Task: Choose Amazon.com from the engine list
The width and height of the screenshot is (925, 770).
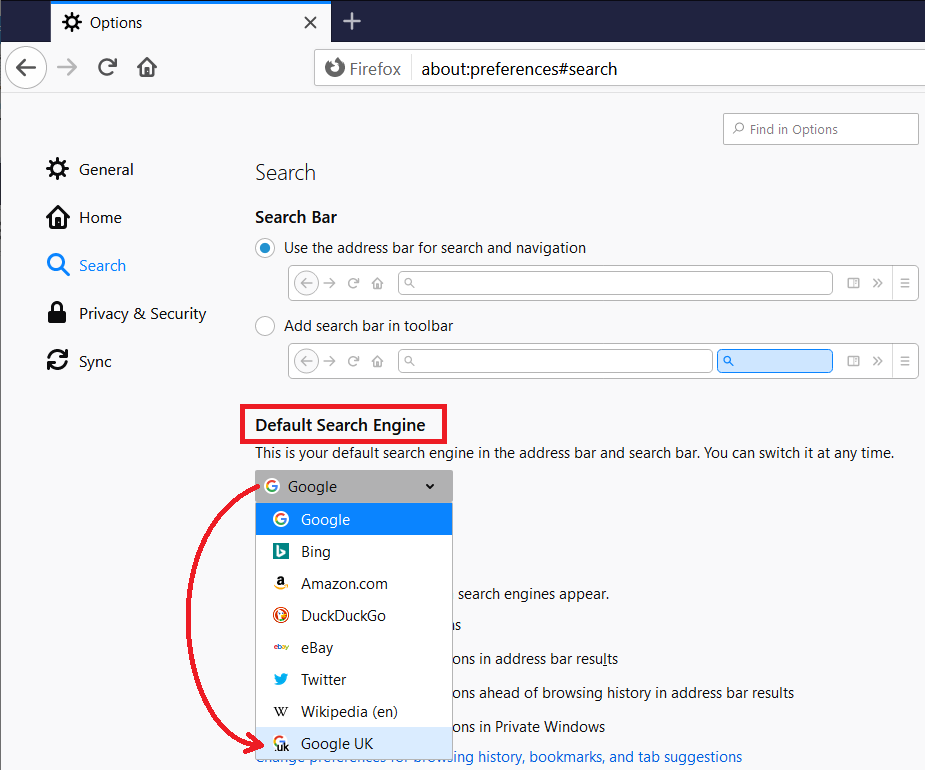Action: pyautogui.click(x=354, y=584)
